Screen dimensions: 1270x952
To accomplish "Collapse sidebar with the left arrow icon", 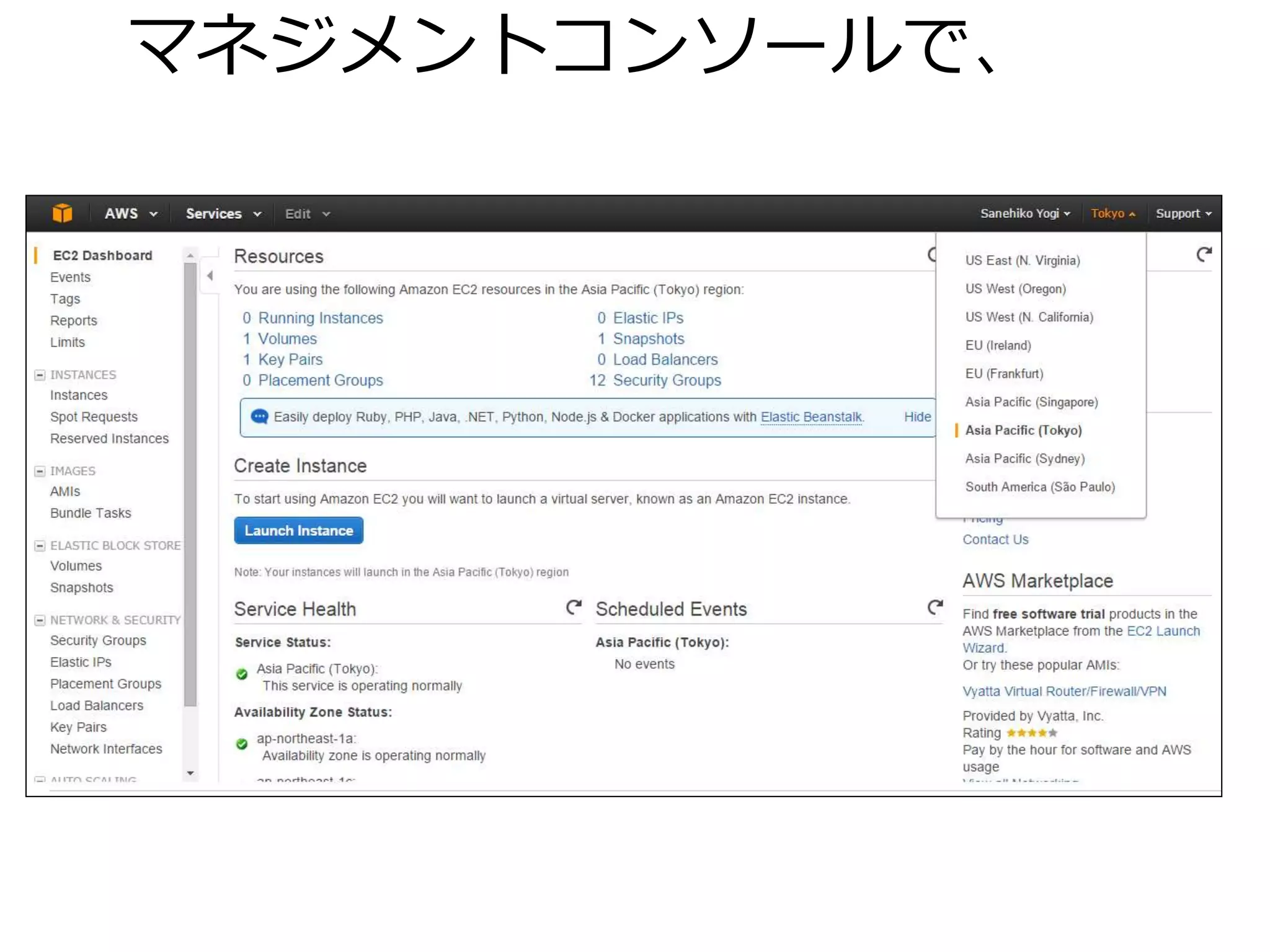I will click(x=210, y=276).
